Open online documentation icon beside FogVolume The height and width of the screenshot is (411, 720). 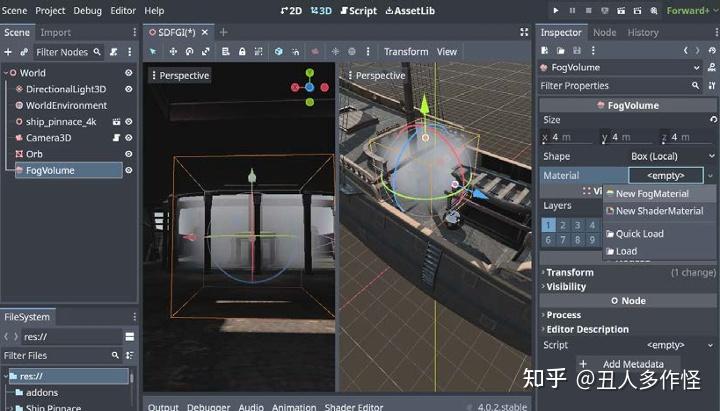(712, 68)
